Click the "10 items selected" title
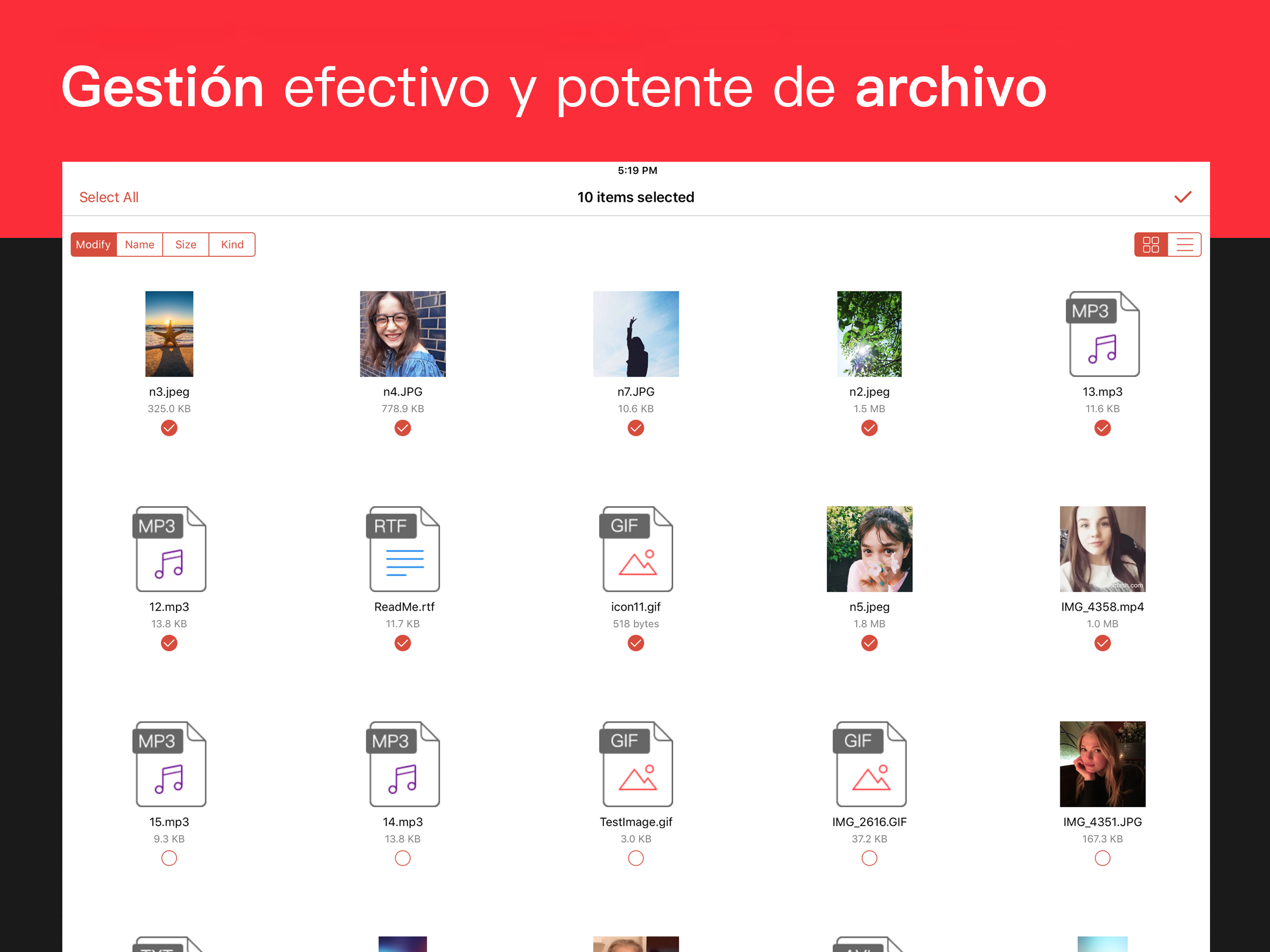The image size is (1270, 952). click(636, 197)
